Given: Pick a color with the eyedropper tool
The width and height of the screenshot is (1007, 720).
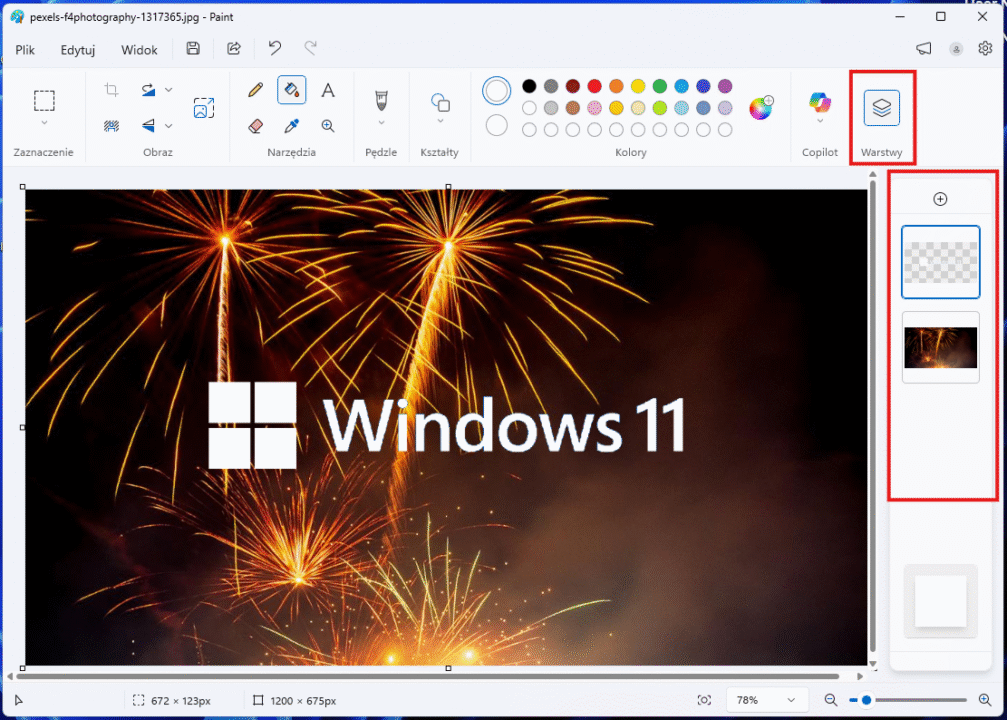Looking at the screenshot, I should pyautogui.click(x=291, y=126).
